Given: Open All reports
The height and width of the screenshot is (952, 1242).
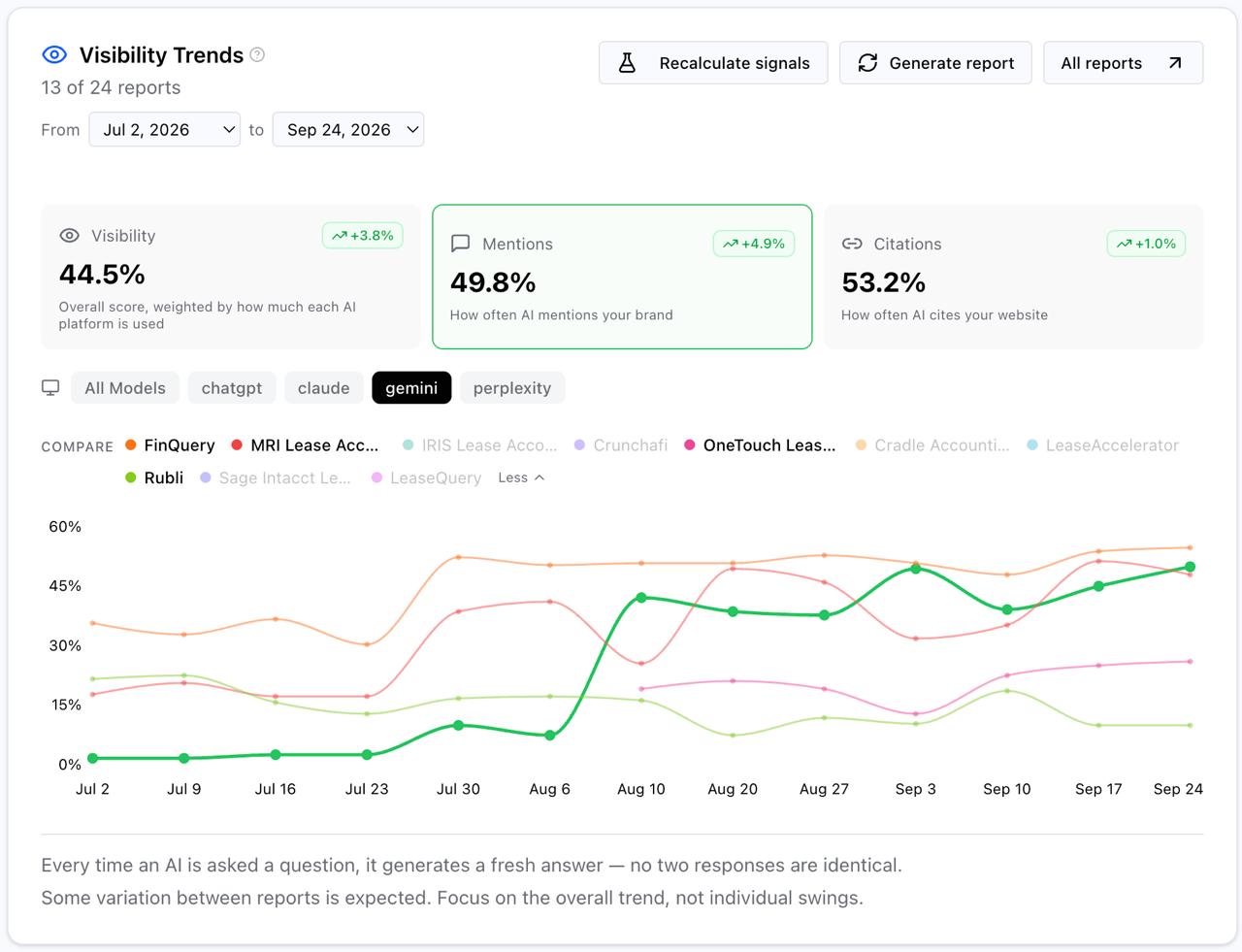Looking at the screenshot, I should (x=1124, y=63).
